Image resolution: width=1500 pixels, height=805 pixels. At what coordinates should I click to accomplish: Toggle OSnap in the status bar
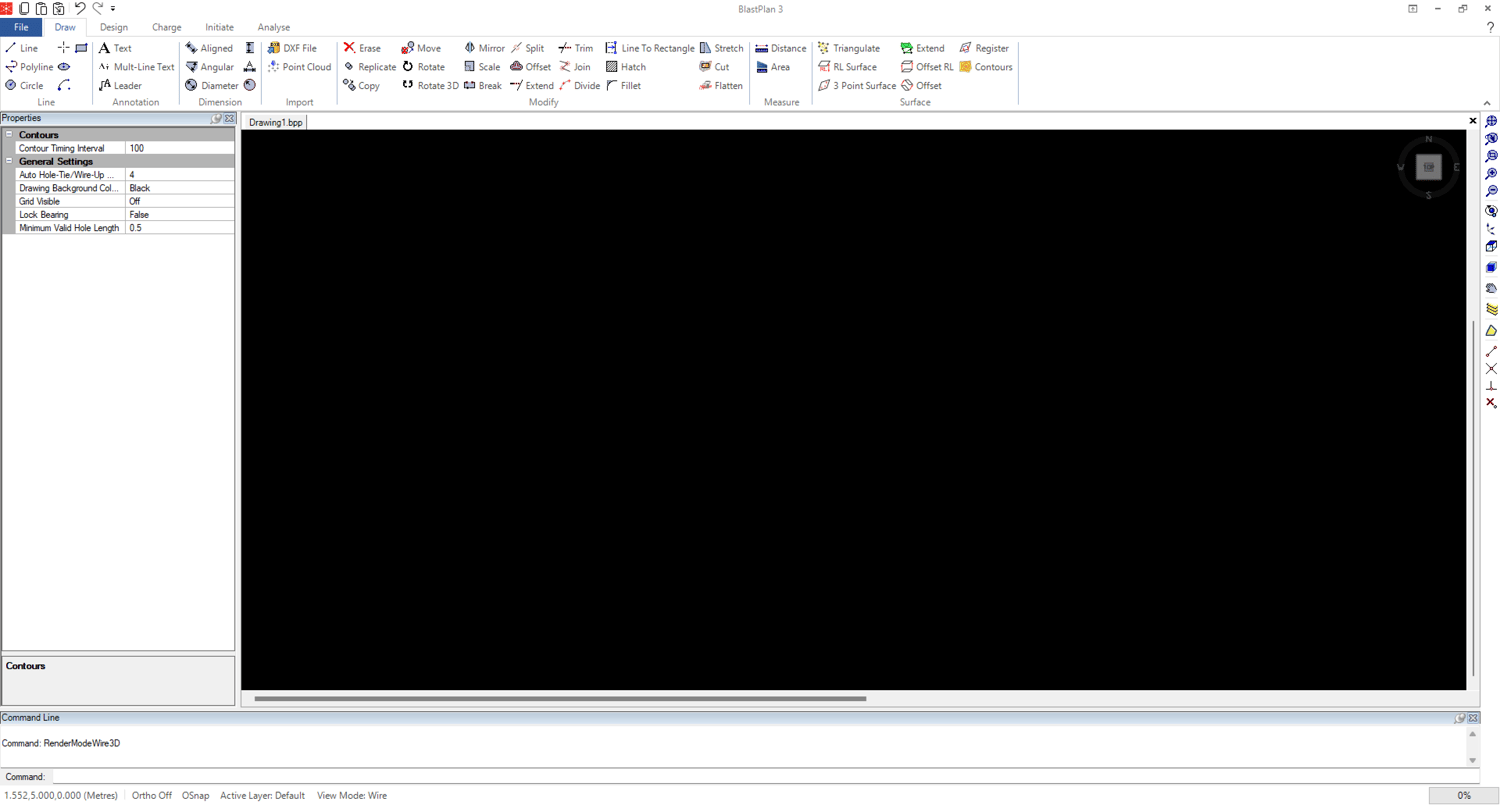click(x=196, y=796)
